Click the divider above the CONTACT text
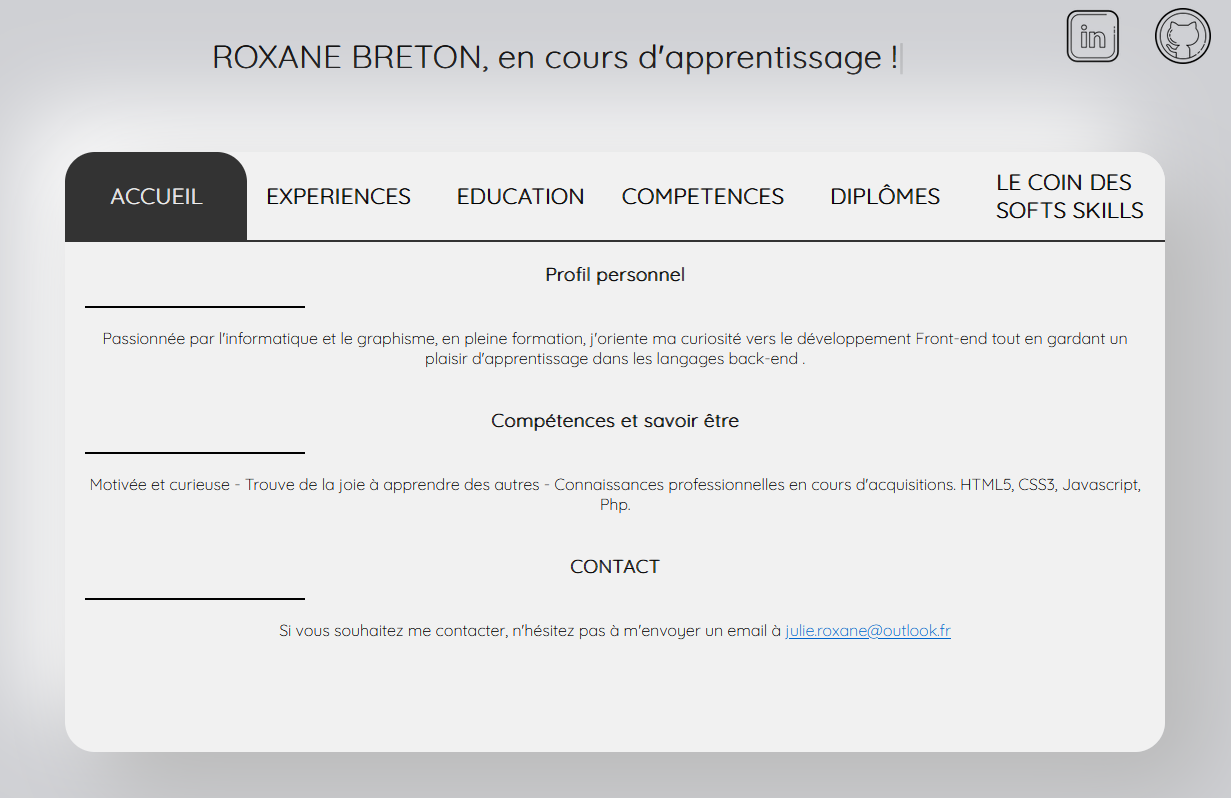The height and width of the screenshot is (798, 1231). pyautogui.click(x=194, y=598)
